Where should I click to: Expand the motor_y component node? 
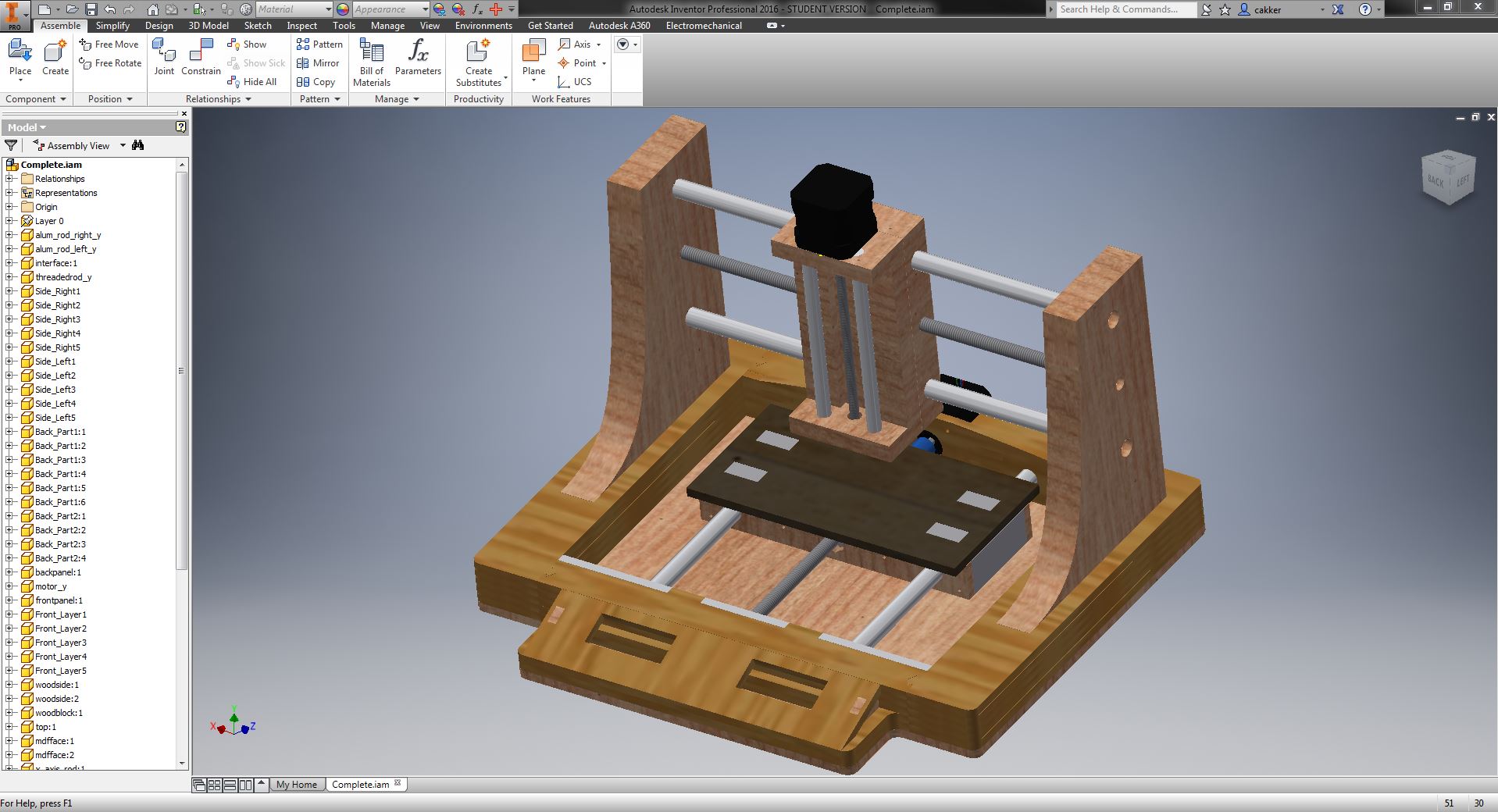(10, 586)
